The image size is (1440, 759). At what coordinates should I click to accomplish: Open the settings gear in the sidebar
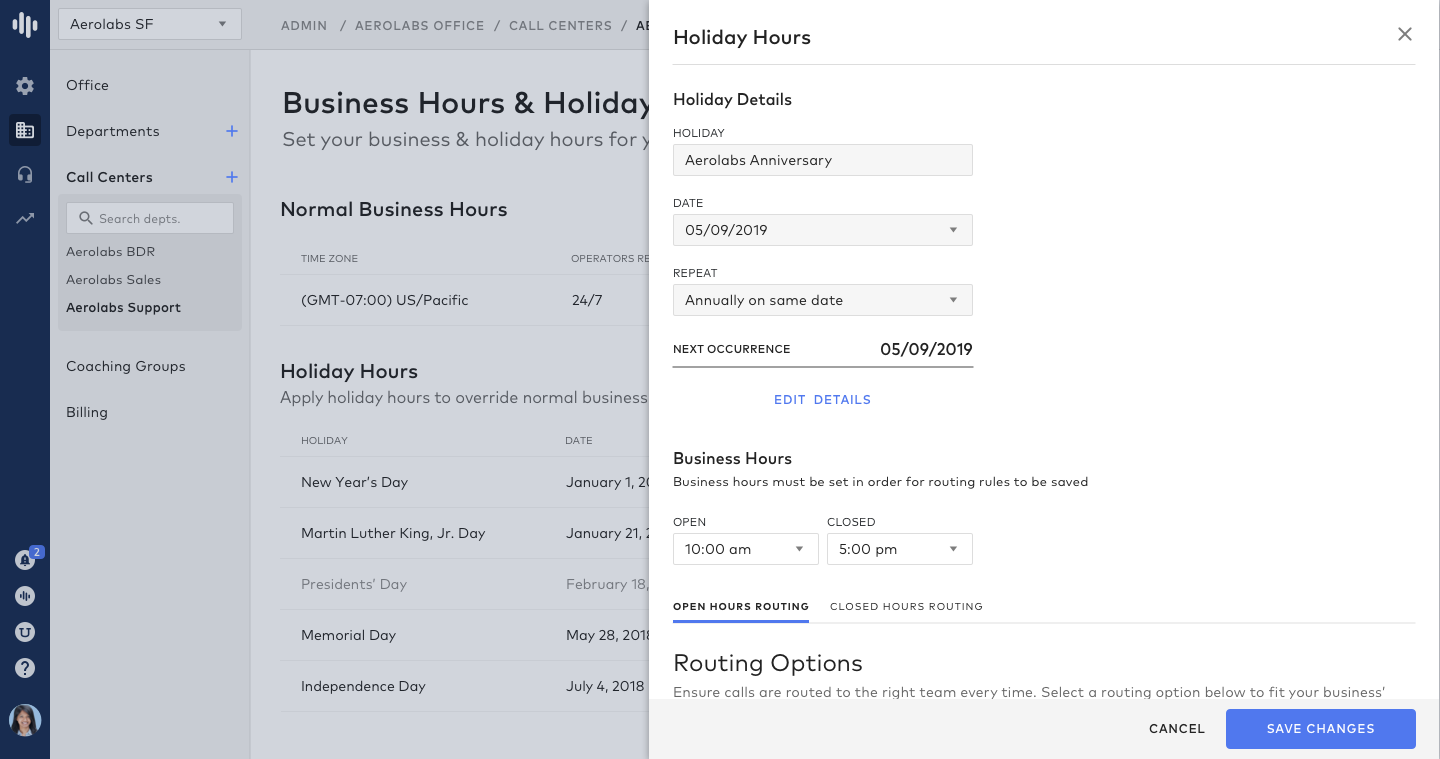[x=25, y=86]
